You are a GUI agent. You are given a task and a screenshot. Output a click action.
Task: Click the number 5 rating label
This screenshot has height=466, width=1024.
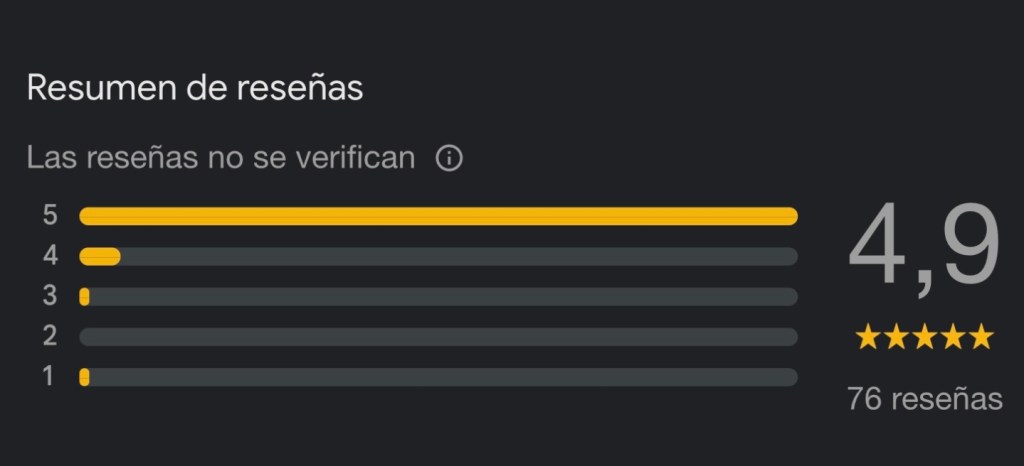pos(50,216)
